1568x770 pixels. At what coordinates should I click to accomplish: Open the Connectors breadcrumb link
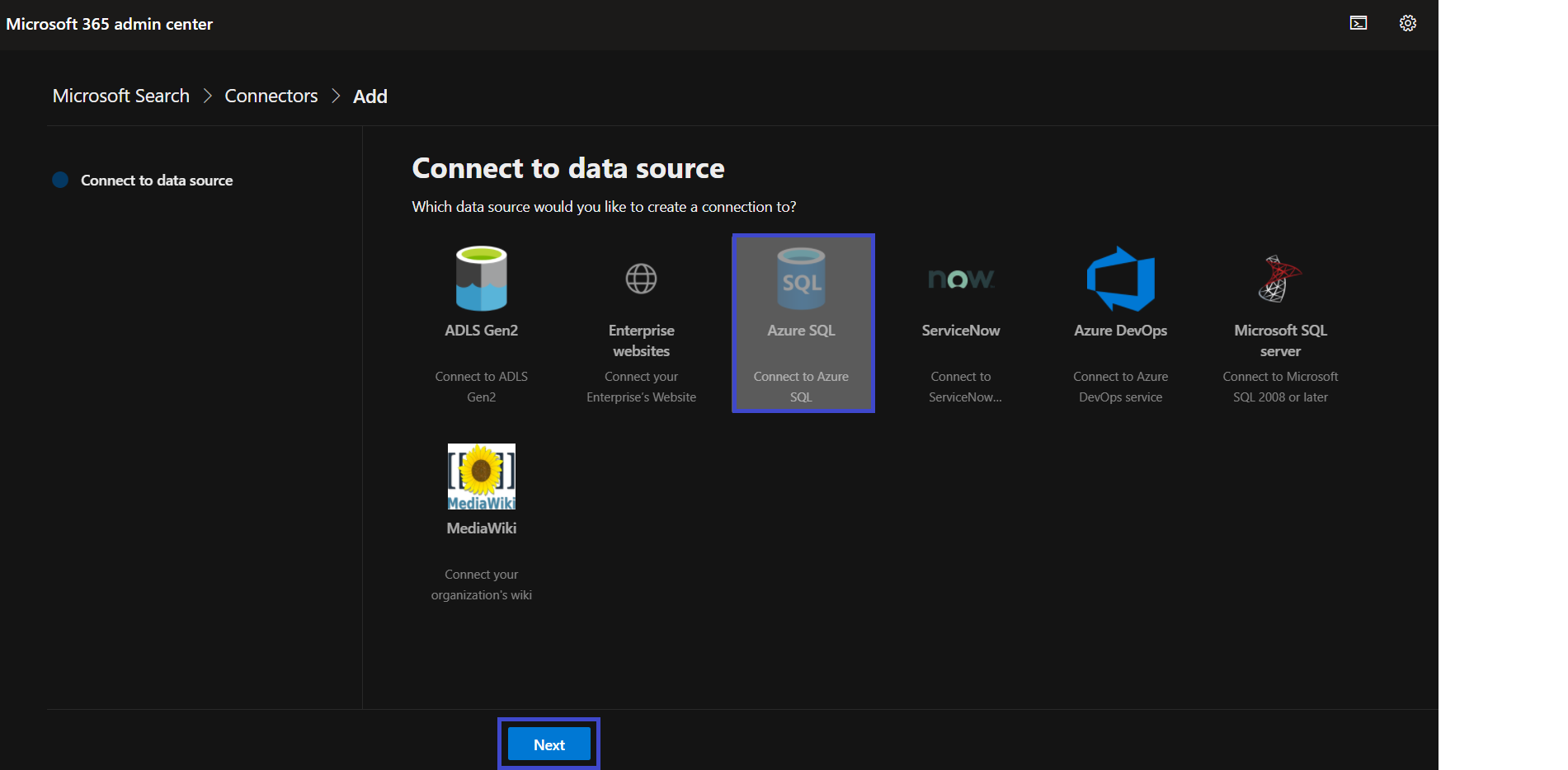[x=271, y=96]
